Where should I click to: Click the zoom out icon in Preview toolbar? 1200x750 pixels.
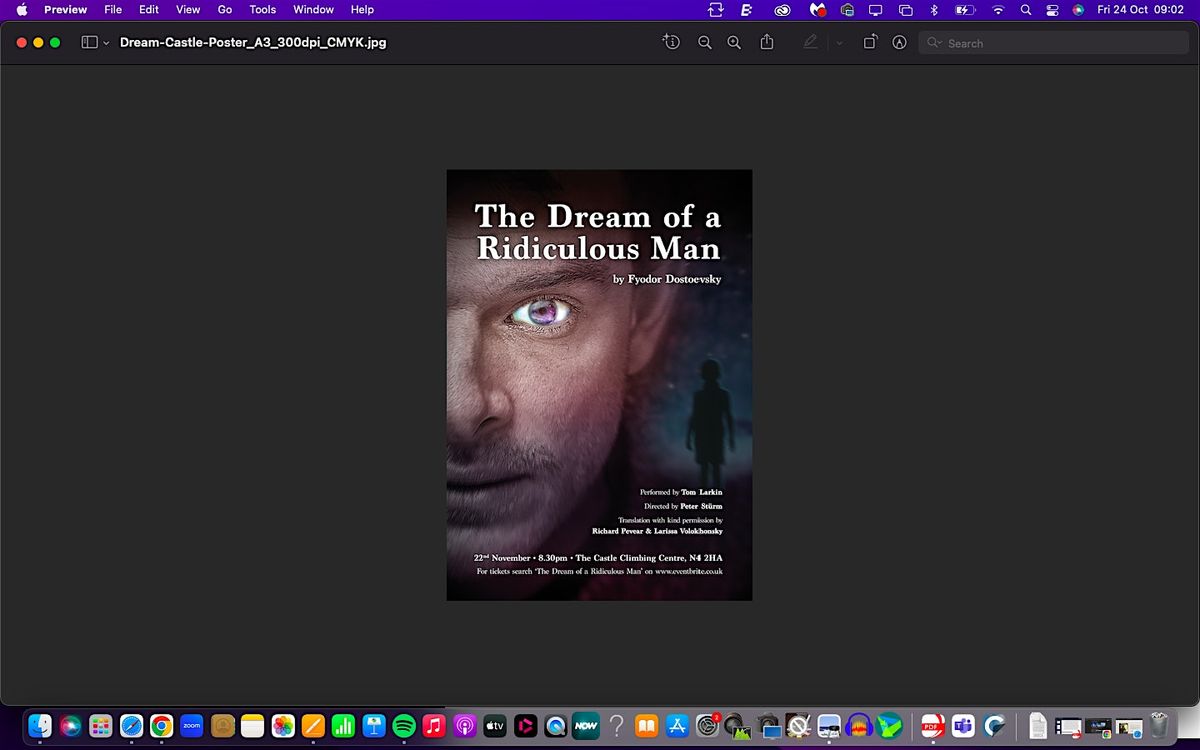pyautogui.click(x=705, y=43)
